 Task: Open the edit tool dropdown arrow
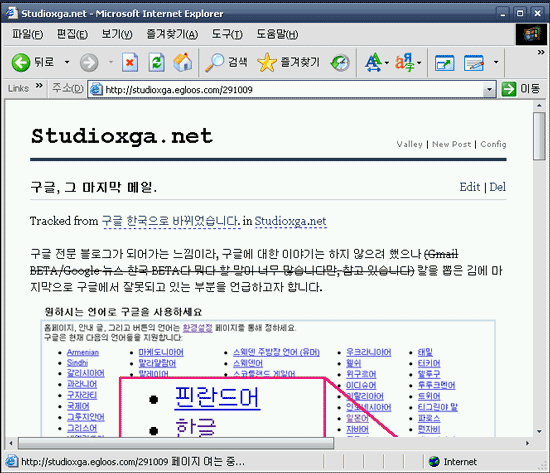(x=496, y=62)
